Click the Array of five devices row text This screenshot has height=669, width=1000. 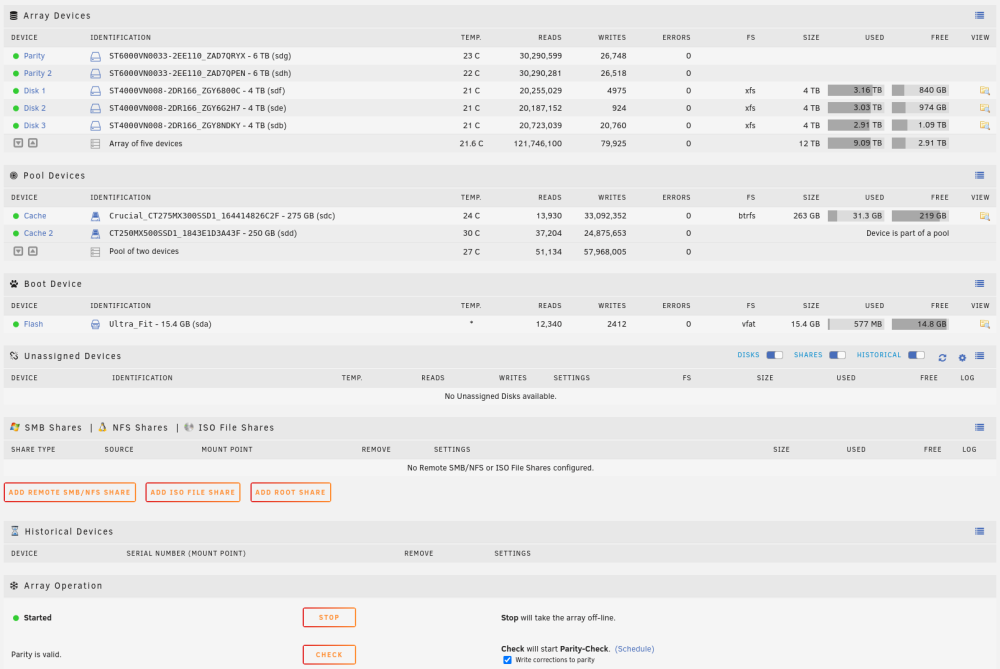pyautogui.click(x=145, y=143)
